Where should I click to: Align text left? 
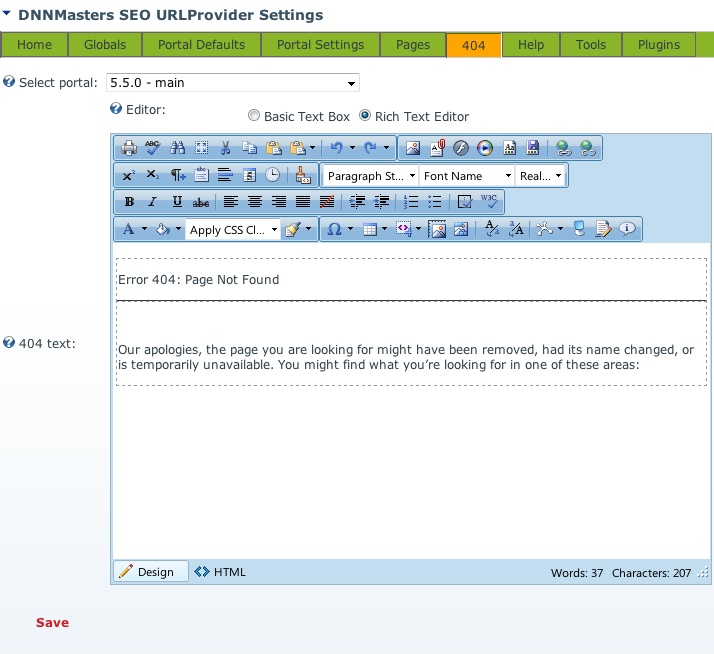click(x=230, y=201)
